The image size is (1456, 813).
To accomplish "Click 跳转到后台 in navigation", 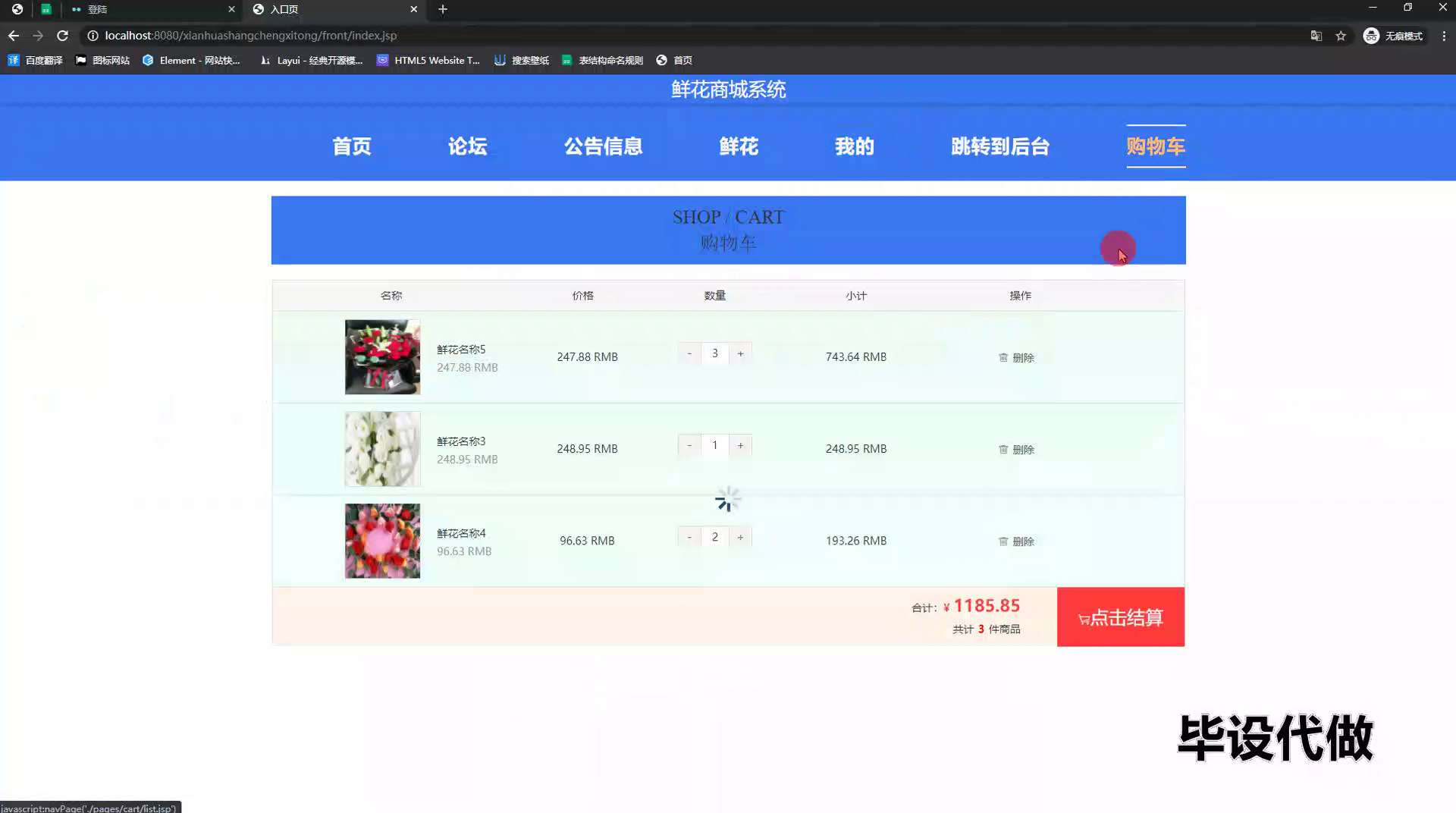I will click(1000, 146).
